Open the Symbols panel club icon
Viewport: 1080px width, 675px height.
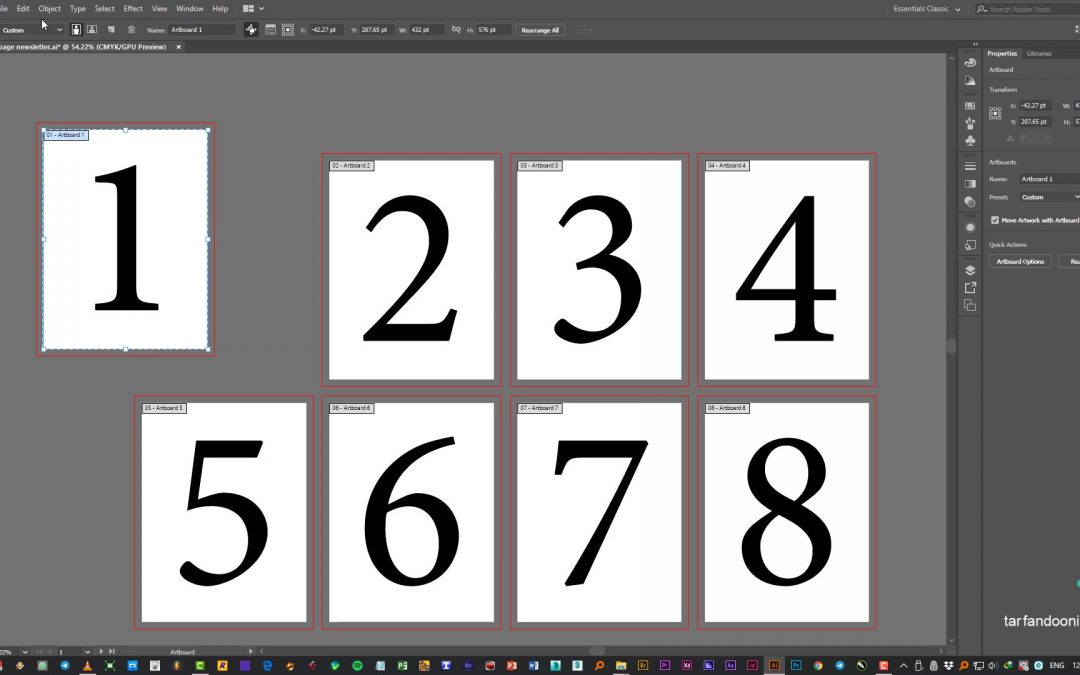pyautogui.click(x=970, y=141)
